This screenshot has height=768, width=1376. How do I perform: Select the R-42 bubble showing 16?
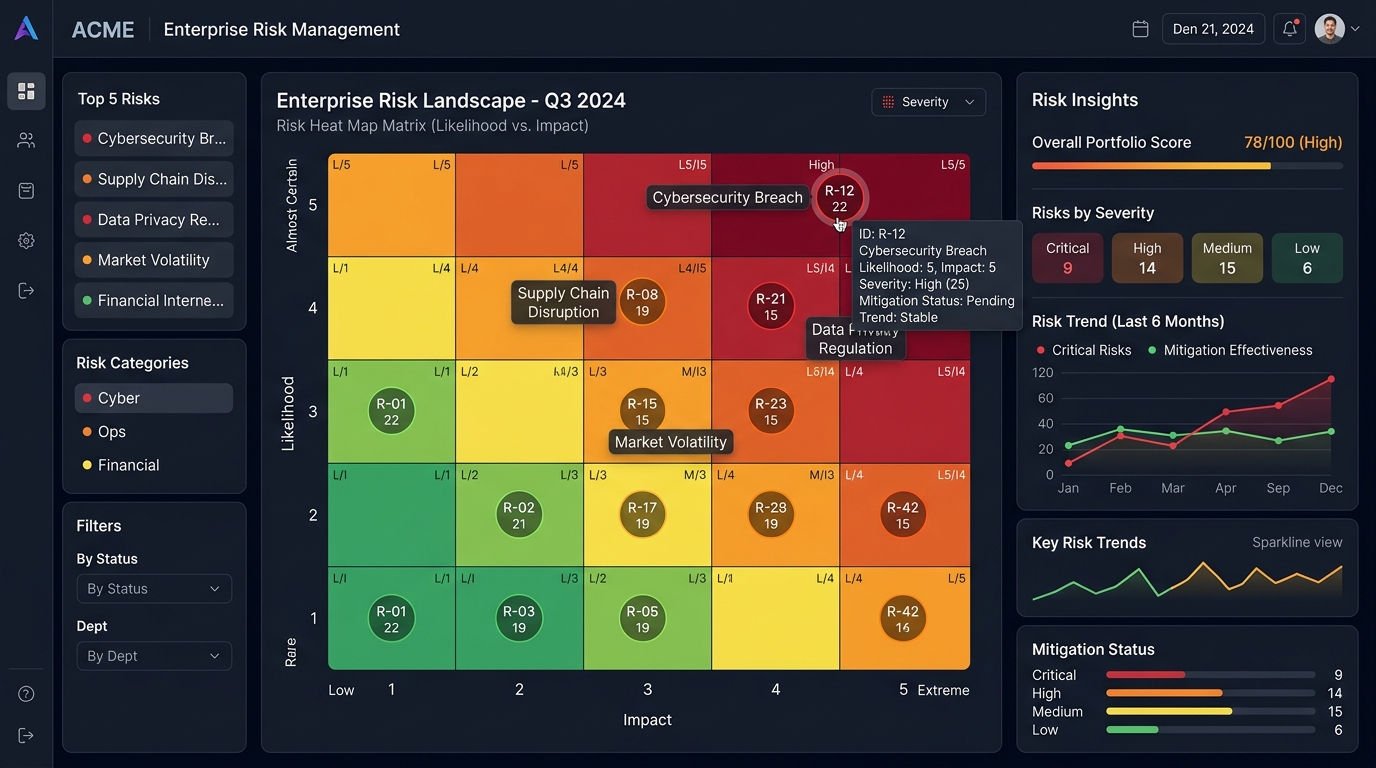pyautogui.click(x=903, y=619)
